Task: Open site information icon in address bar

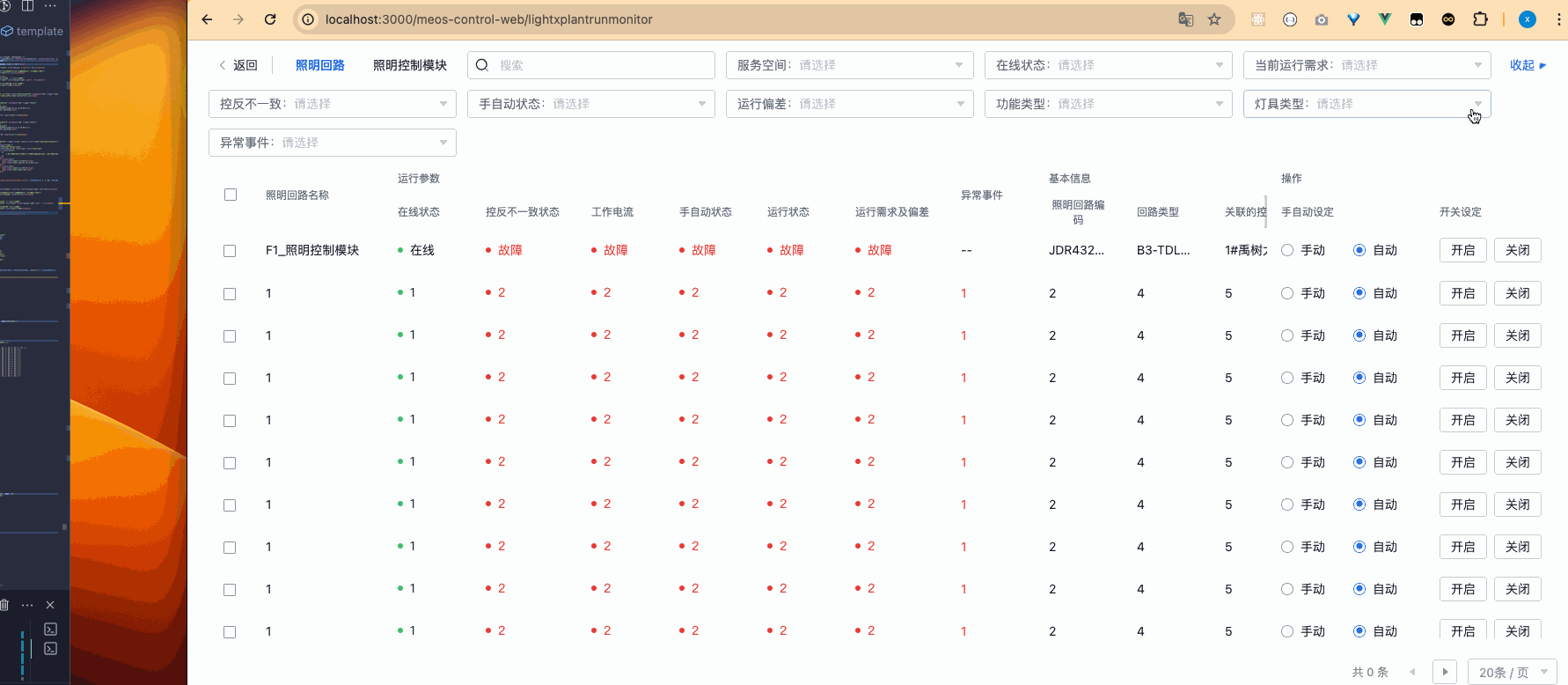Action: pos(308,19)
